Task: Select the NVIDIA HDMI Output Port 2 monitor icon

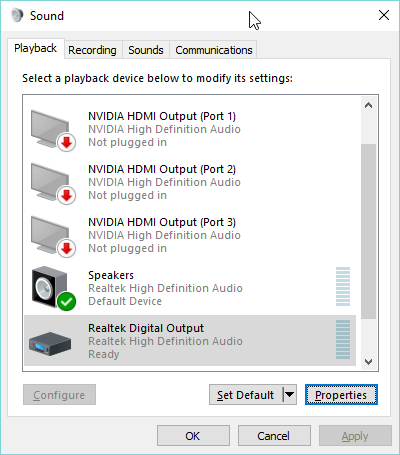Action: coord(53,183)
